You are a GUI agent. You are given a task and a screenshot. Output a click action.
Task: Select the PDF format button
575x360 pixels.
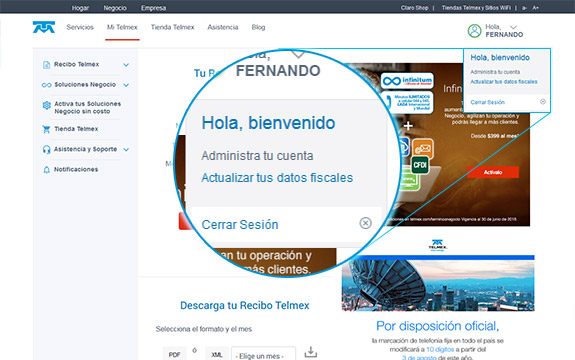(174, 354)
